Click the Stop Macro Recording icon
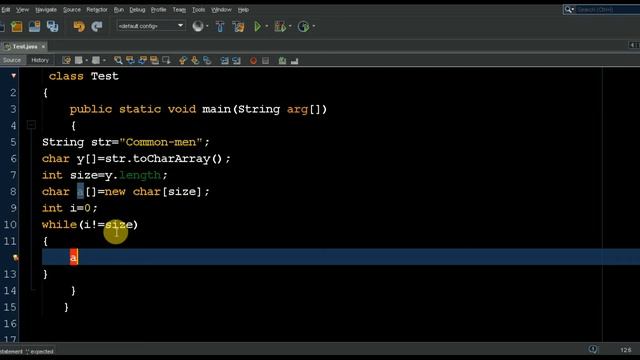The width and height of the screenshot is (640, 360). [x=265, y=61]
